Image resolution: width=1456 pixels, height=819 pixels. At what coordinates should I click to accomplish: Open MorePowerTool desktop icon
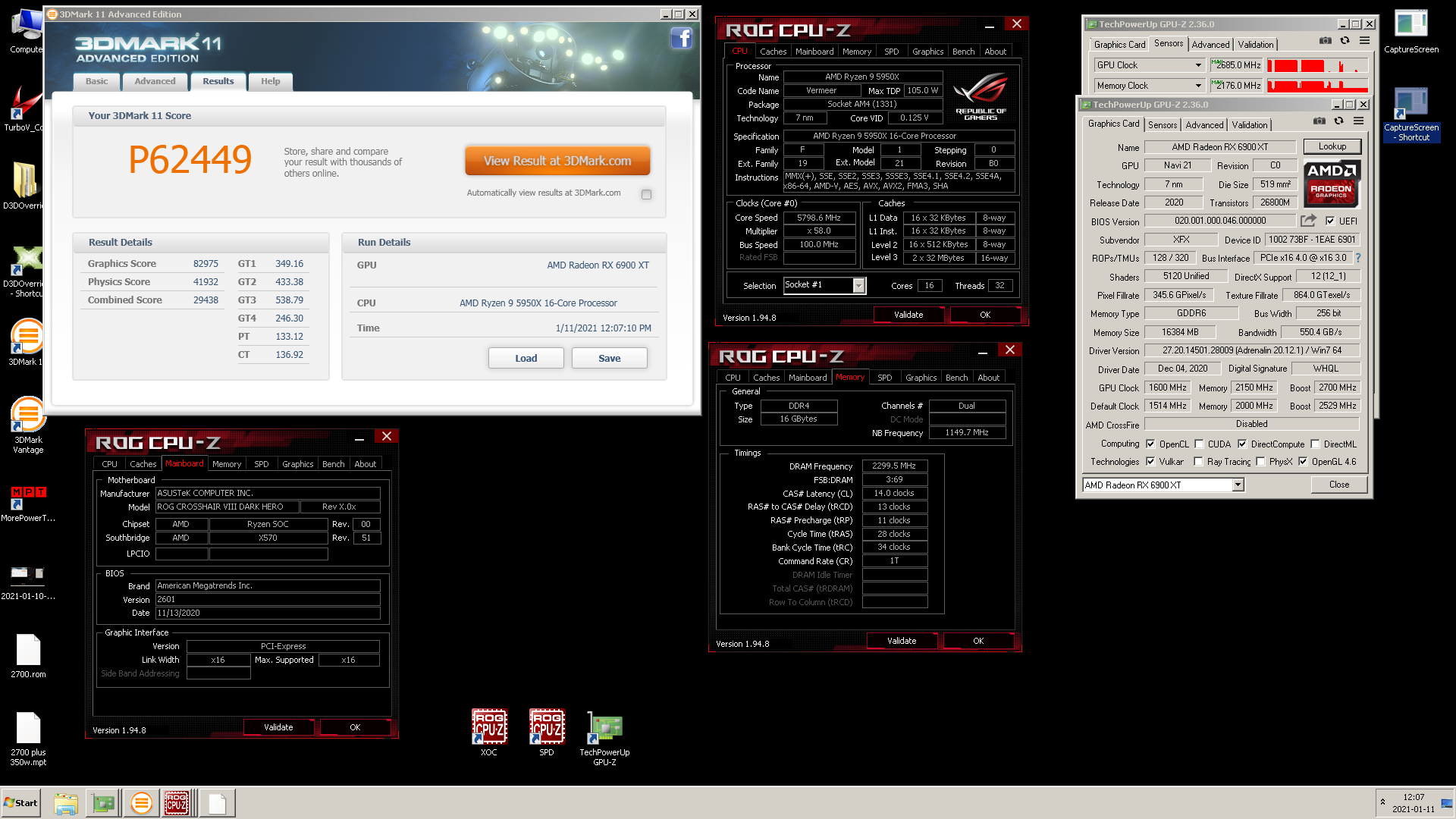coord(28,504)
